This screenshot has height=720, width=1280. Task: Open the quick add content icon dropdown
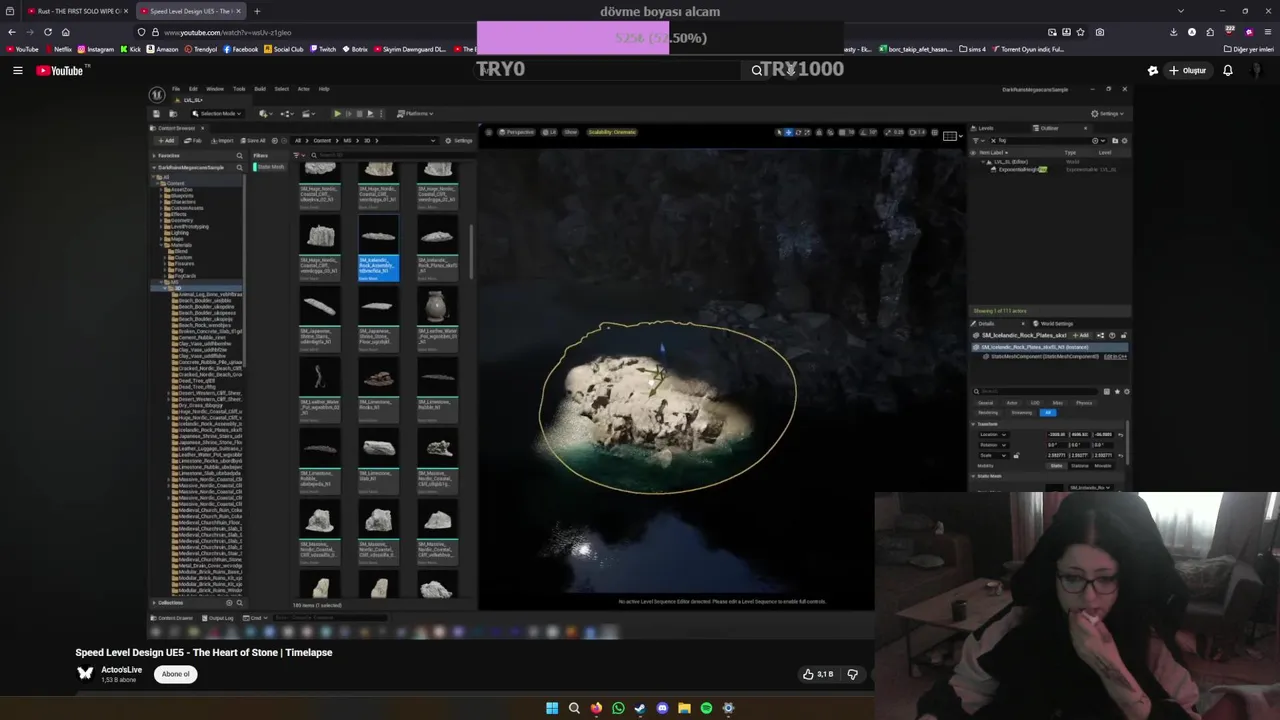(x=265, y=113)
